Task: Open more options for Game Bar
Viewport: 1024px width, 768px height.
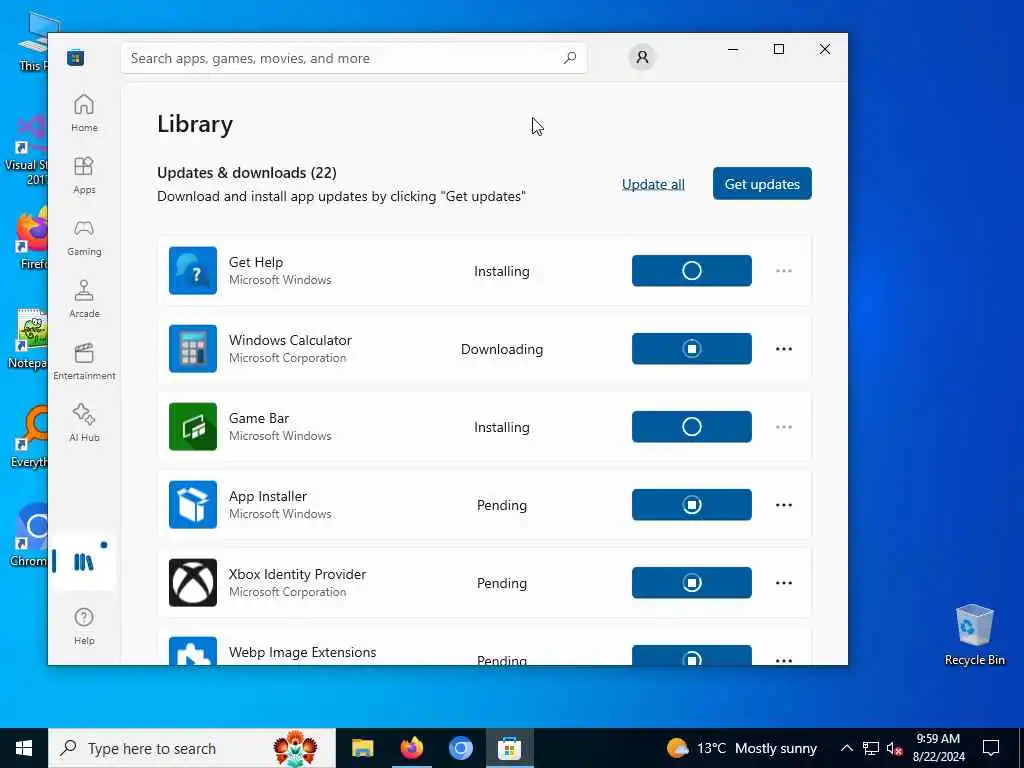Action: 784,426
